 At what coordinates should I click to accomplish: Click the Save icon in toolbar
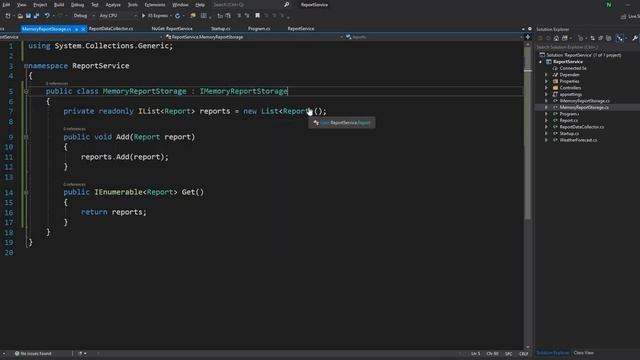pyautogui.click(x=28, y=16)
